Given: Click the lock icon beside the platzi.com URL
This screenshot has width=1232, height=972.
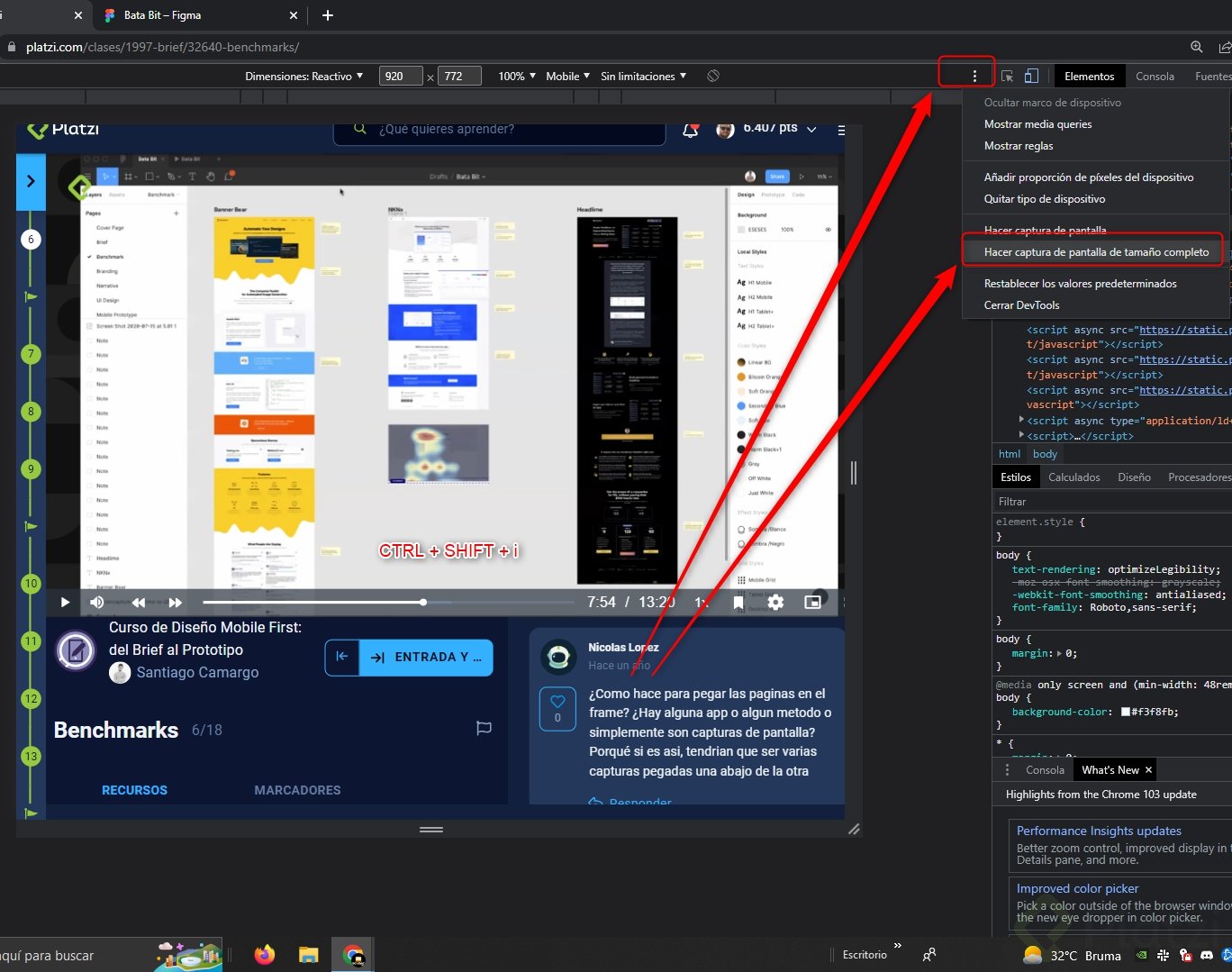Looking at the screenshot, I should pyautogui.click(x=12, y=47).
